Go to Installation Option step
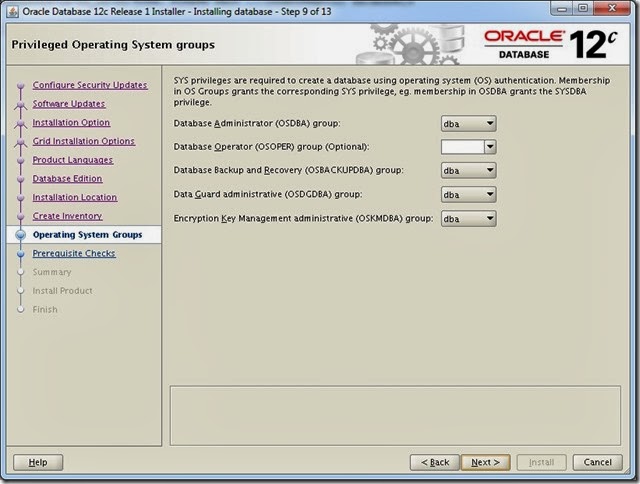This screenshot has height=484, width=640. 71,122
